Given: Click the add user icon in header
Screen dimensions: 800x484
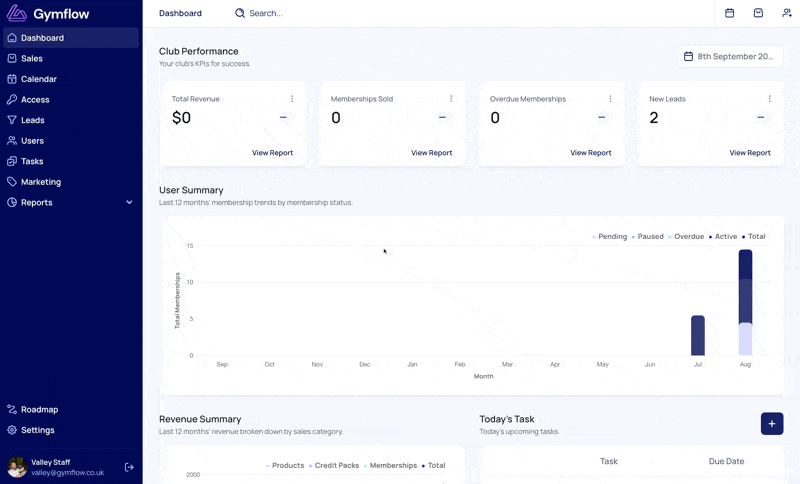Looking at the screenshot, I should pyautogui.click(x=787, y=13).
